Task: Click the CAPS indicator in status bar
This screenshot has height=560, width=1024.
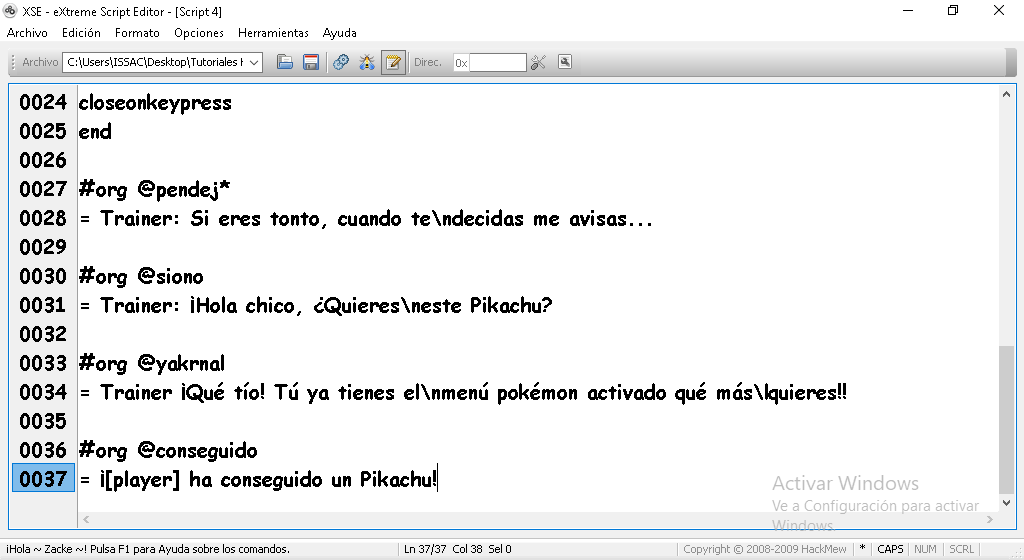Action: pyautogui.click(x=889, y=549)
